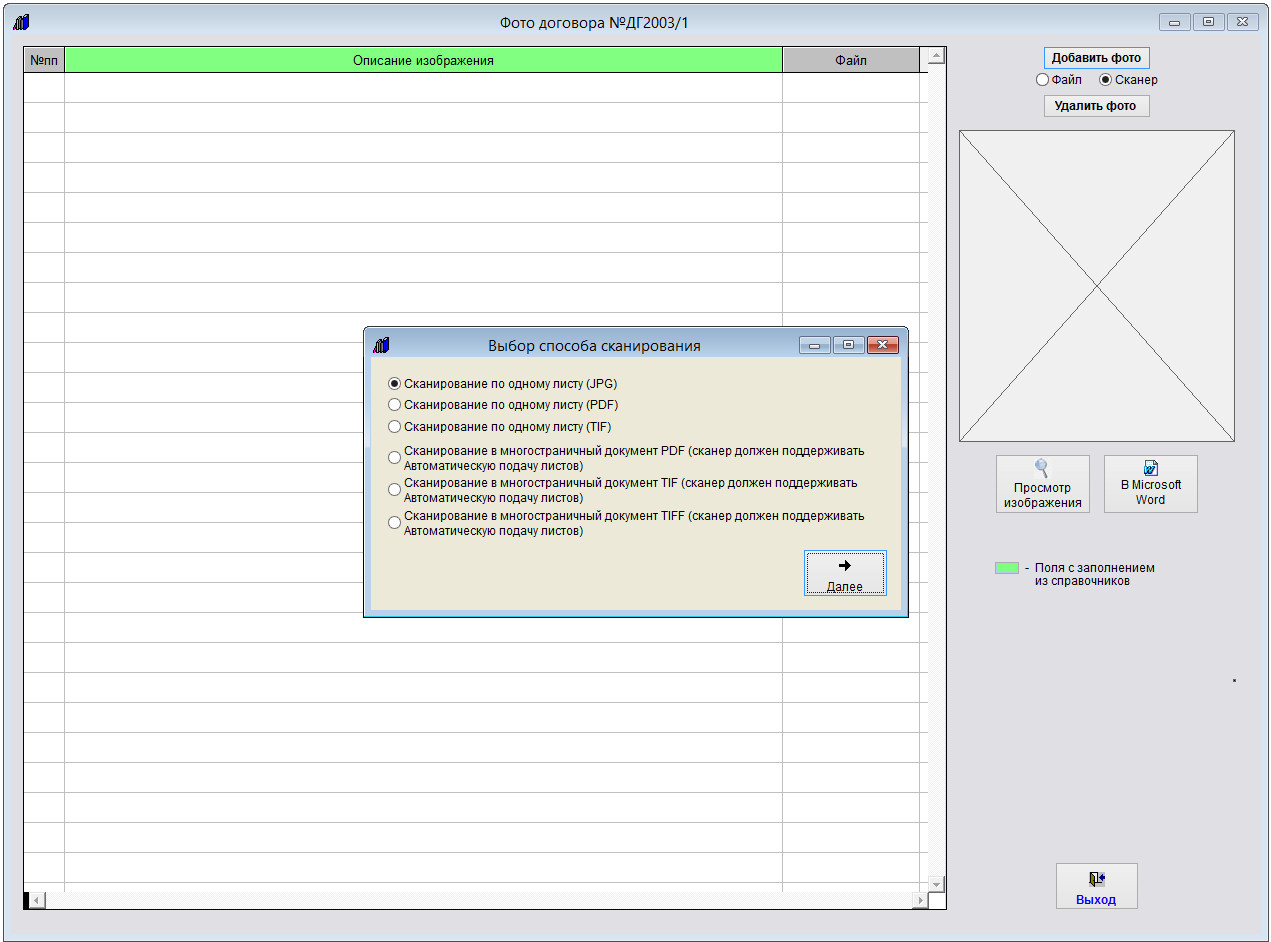
Task: Click the vertical scrollbar down arrow
Action: point(936,884)
